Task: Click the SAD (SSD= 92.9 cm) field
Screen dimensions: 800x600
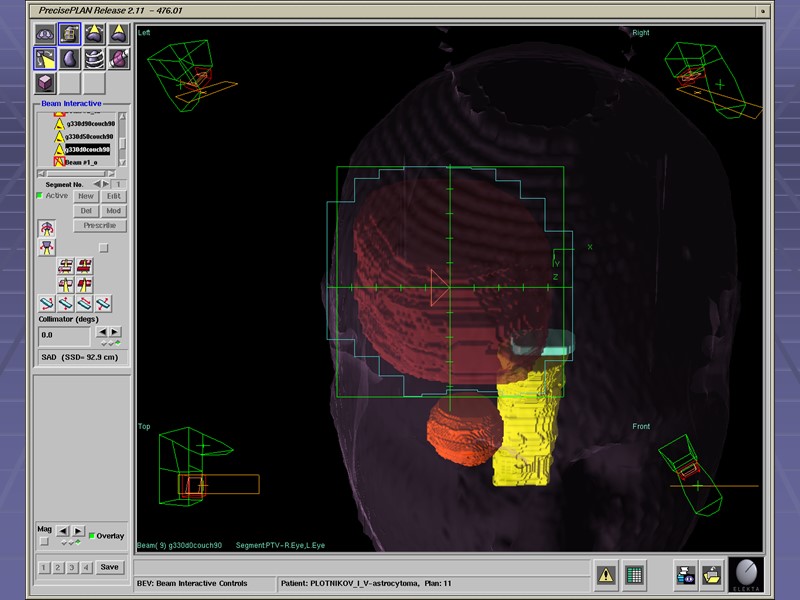Action: point(84,357)
